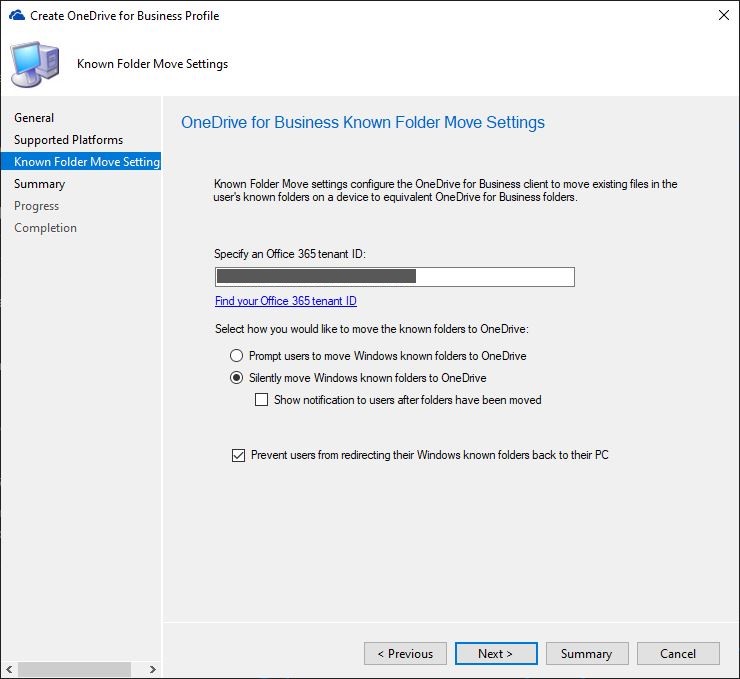Jump to the Summary step in sidebar
Screen dimensions: 740x679
pos(40,184)
